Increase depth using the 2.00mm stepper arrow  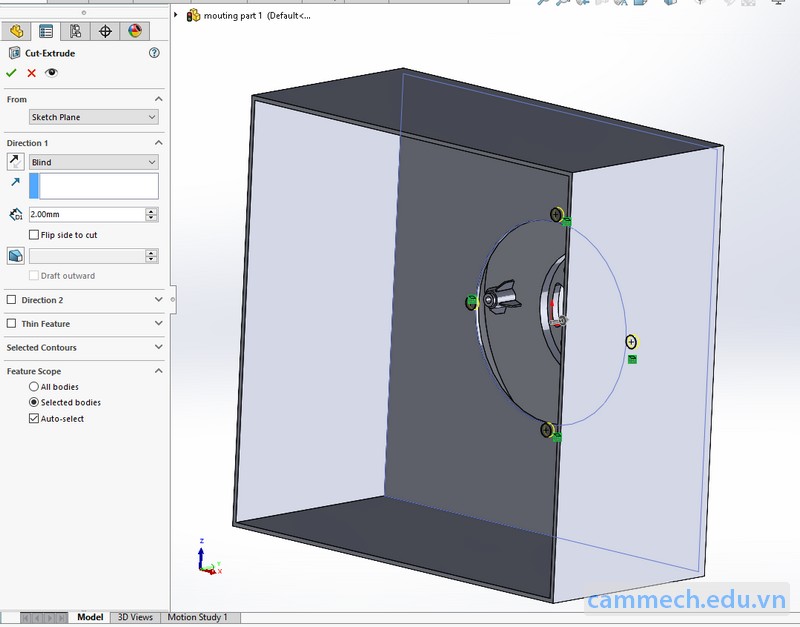pyautogui.click(x=151, y=210)
